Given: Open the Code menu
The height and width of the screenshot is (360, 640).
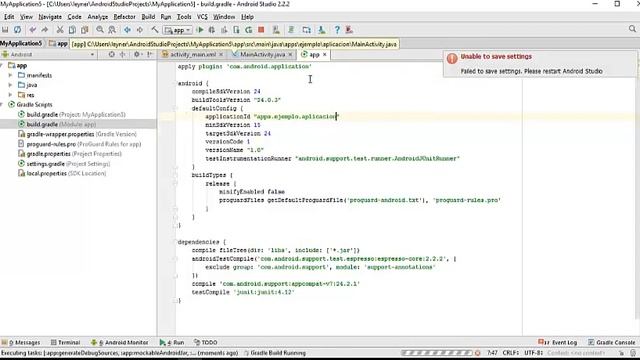Looking at the screenshot, I should [x=74, y=17].
